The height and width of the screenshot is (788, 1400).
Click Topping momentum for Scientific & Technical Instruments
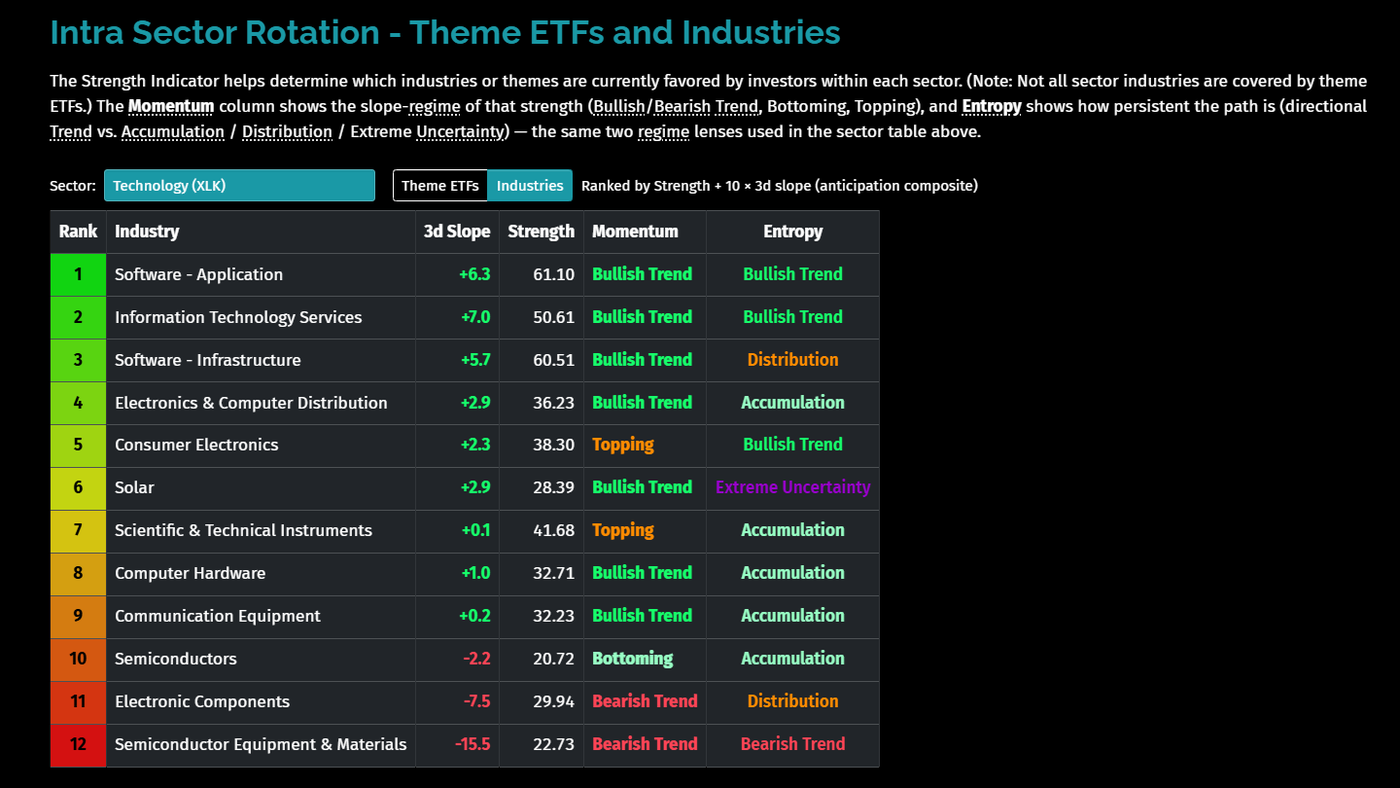pyautogui.click(x=623, y=530)
